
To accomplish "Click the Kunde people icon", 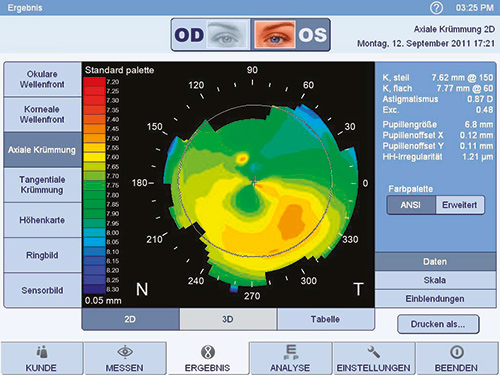I will (42, 352).
